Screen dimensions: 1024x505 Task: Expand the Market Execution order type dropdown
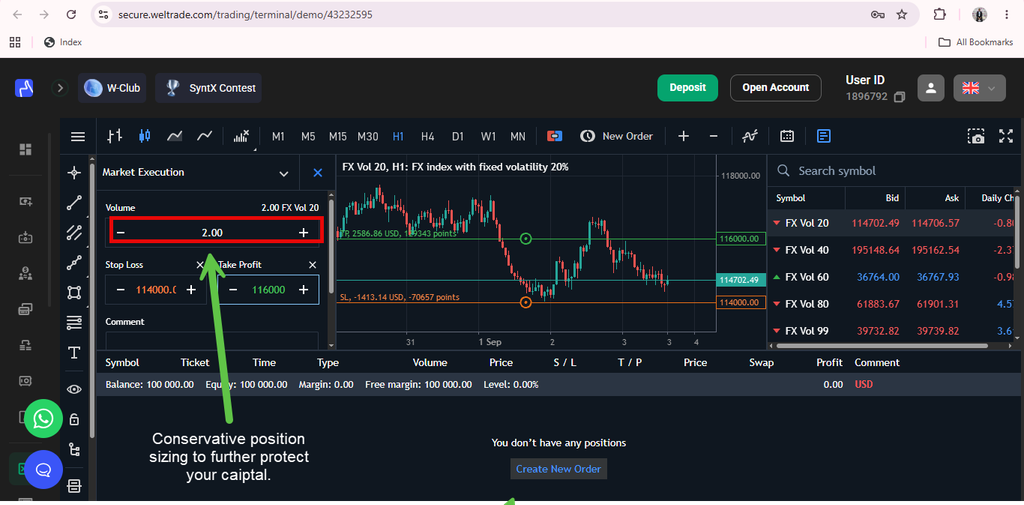pyautogui.click(x=283, y=173)
